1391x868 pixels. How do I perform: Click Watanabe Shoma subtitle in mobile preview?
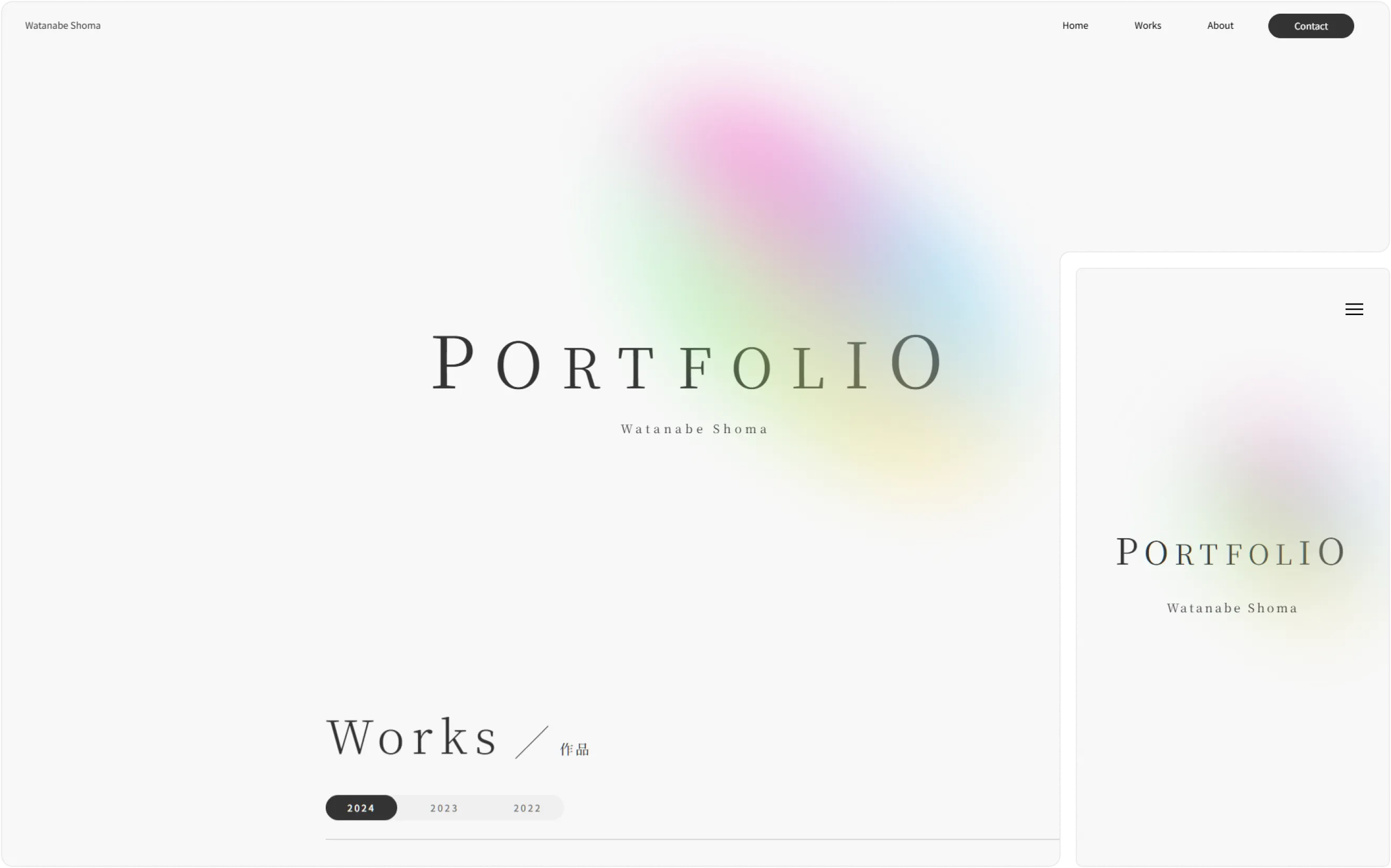(1232, 608)
